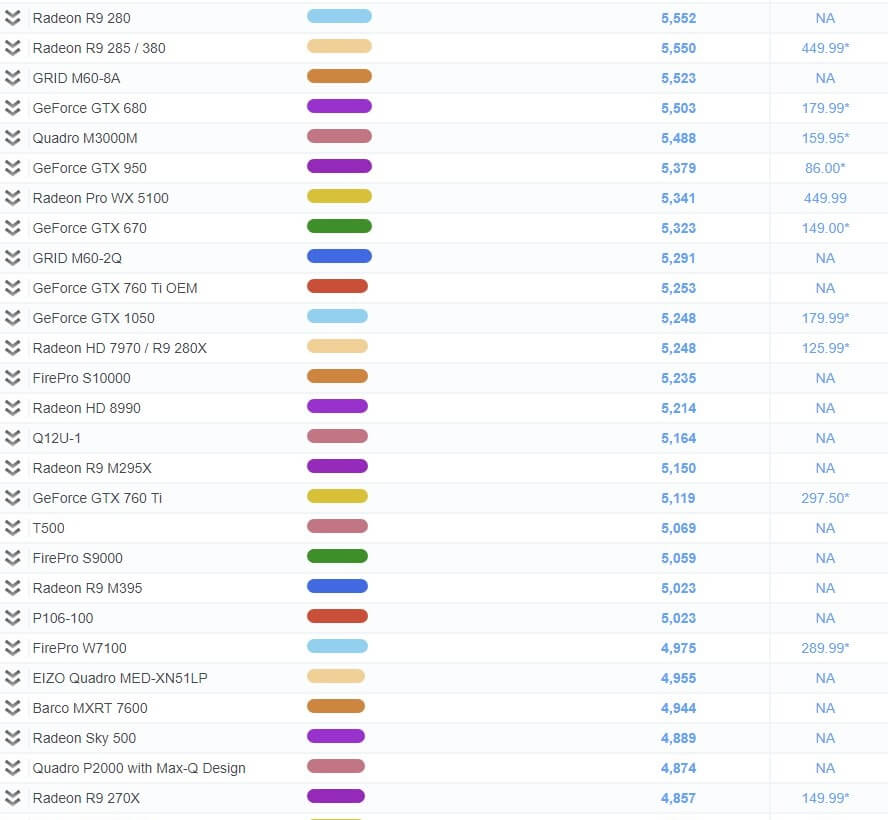
Task: Click the price 149.00* for GeForce GTX 670
Action: coord(825,228)
